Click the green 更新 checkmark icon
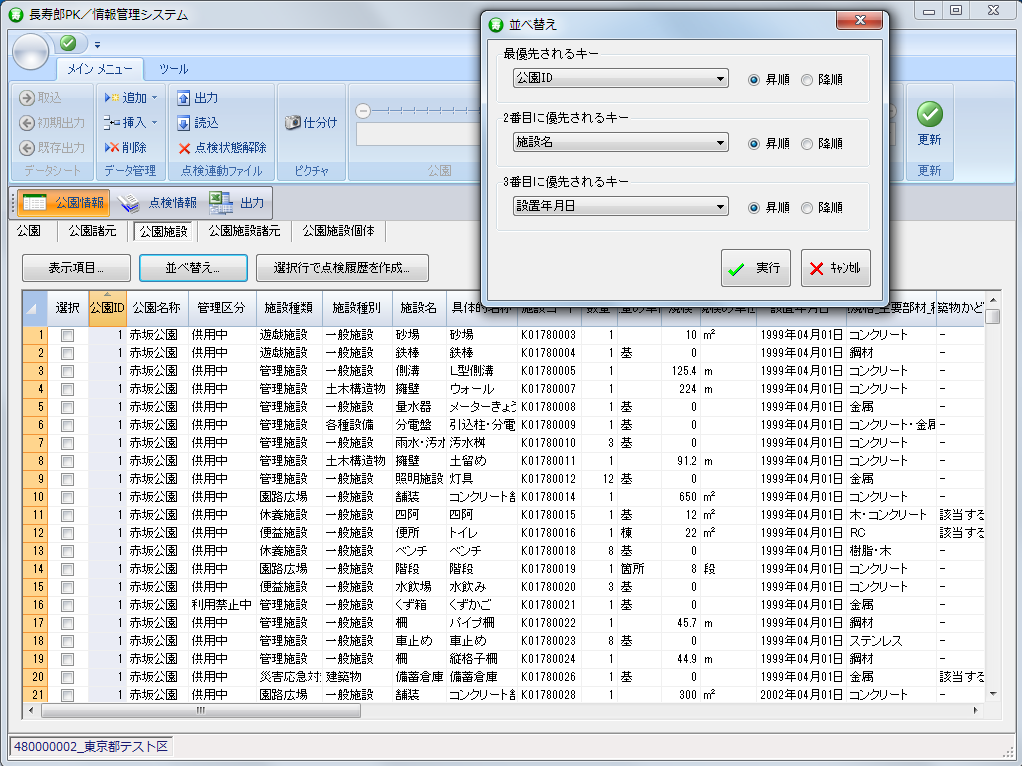The width and height of the screenshot is (1022, 766). 930,114
